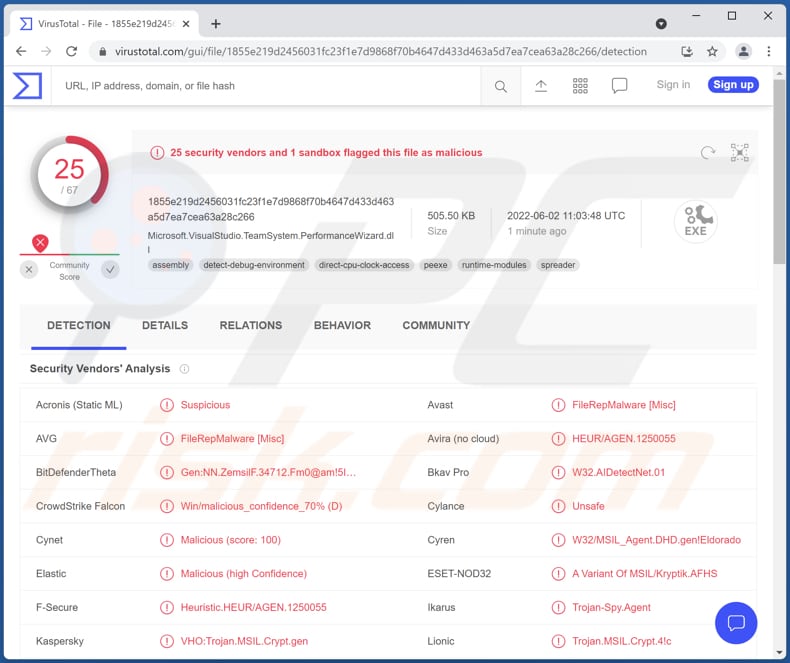
Task: Click the direct-cpu-clock-access tag
Action: (364, 265)
